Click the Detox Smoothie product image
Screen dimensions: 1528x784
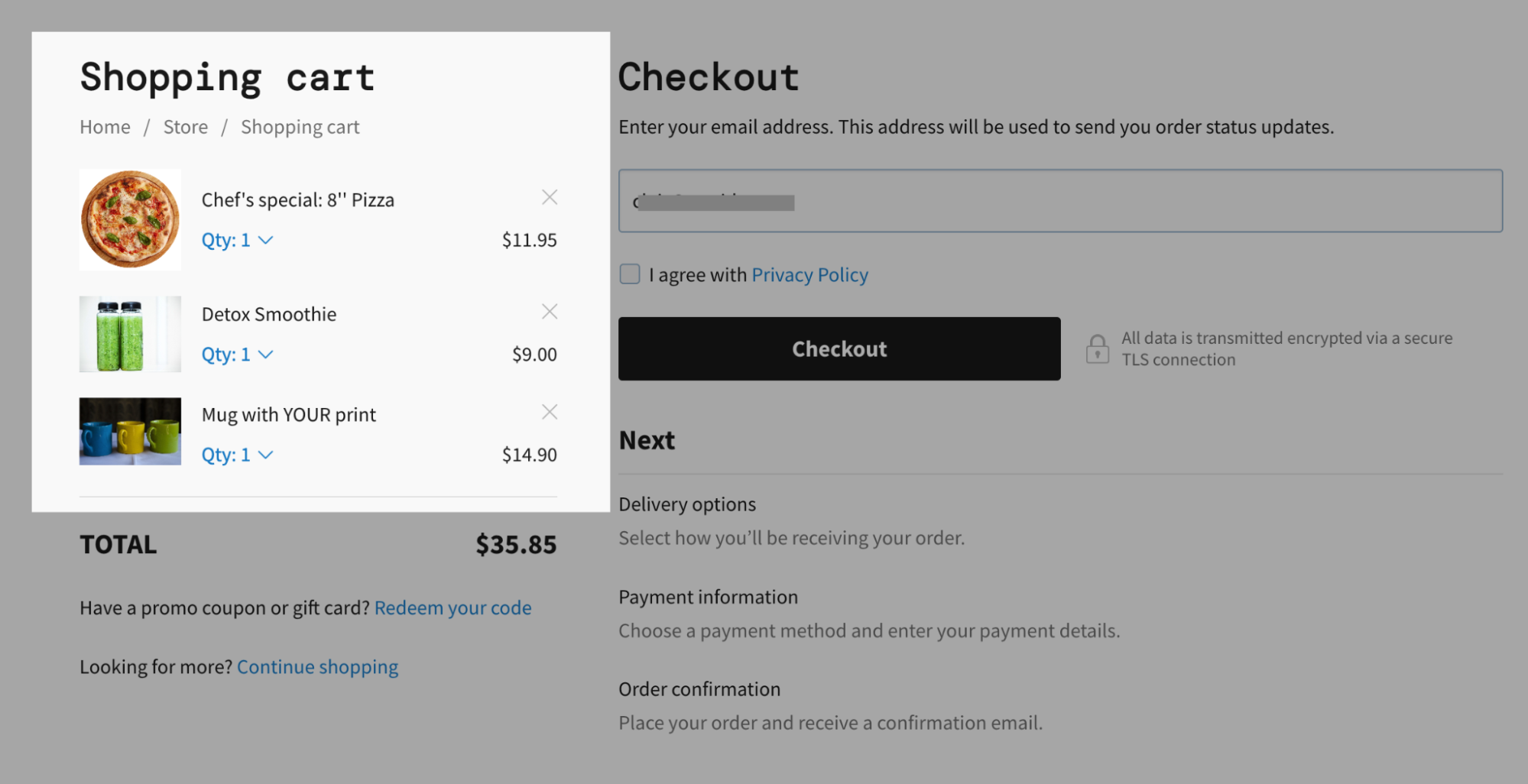(130, 334)
